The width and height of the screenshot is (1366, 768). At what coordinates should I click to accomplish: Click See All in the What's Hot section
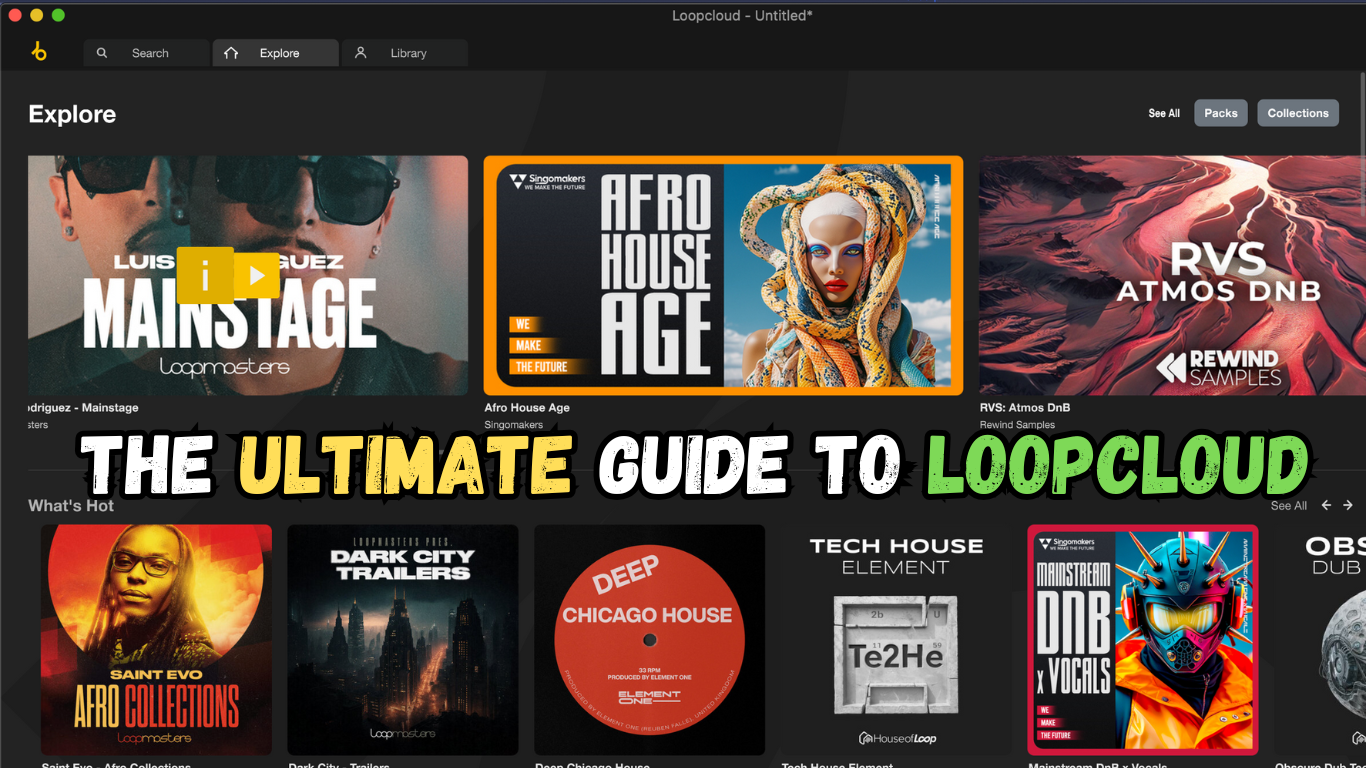pyautogui.click(x=1288, y=505)
